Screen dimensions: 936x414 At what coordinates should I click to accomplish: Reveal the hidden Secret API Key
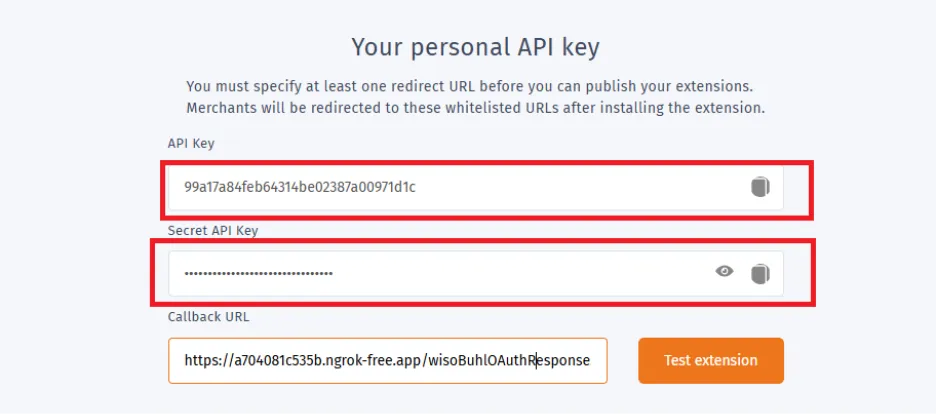click(724, 272)
